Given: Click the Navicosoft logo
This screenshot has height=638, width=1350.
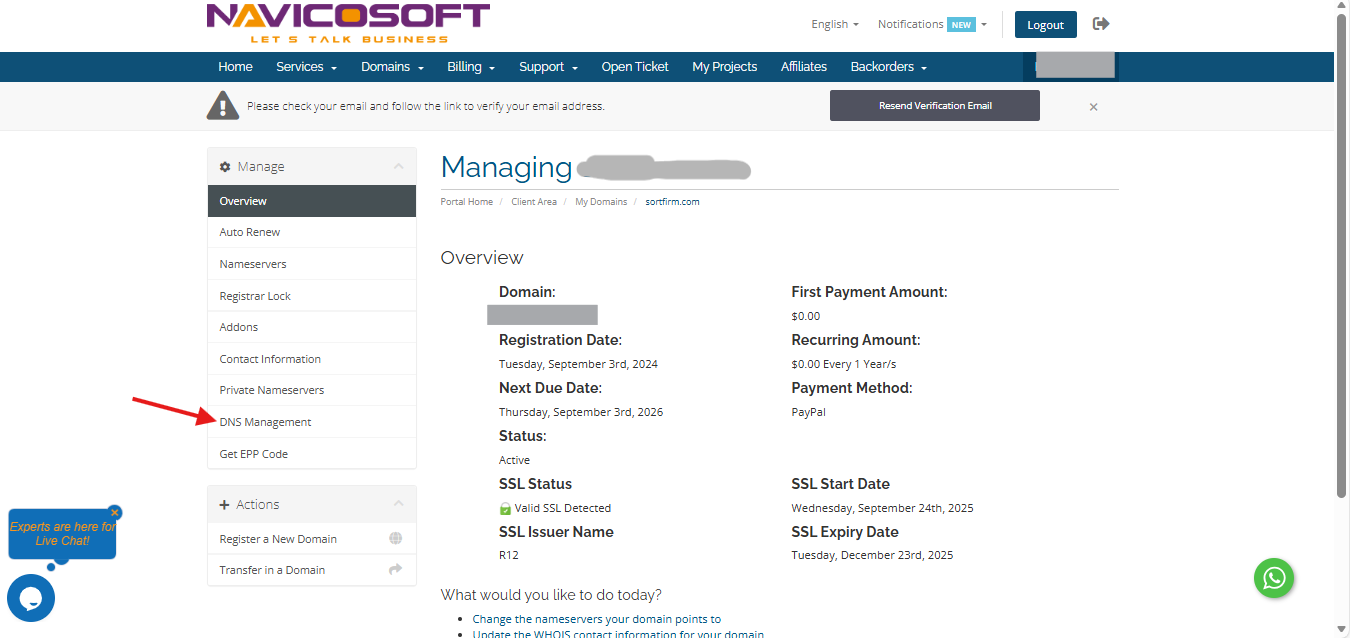Looking at the screenshot, I should [347, 24].
